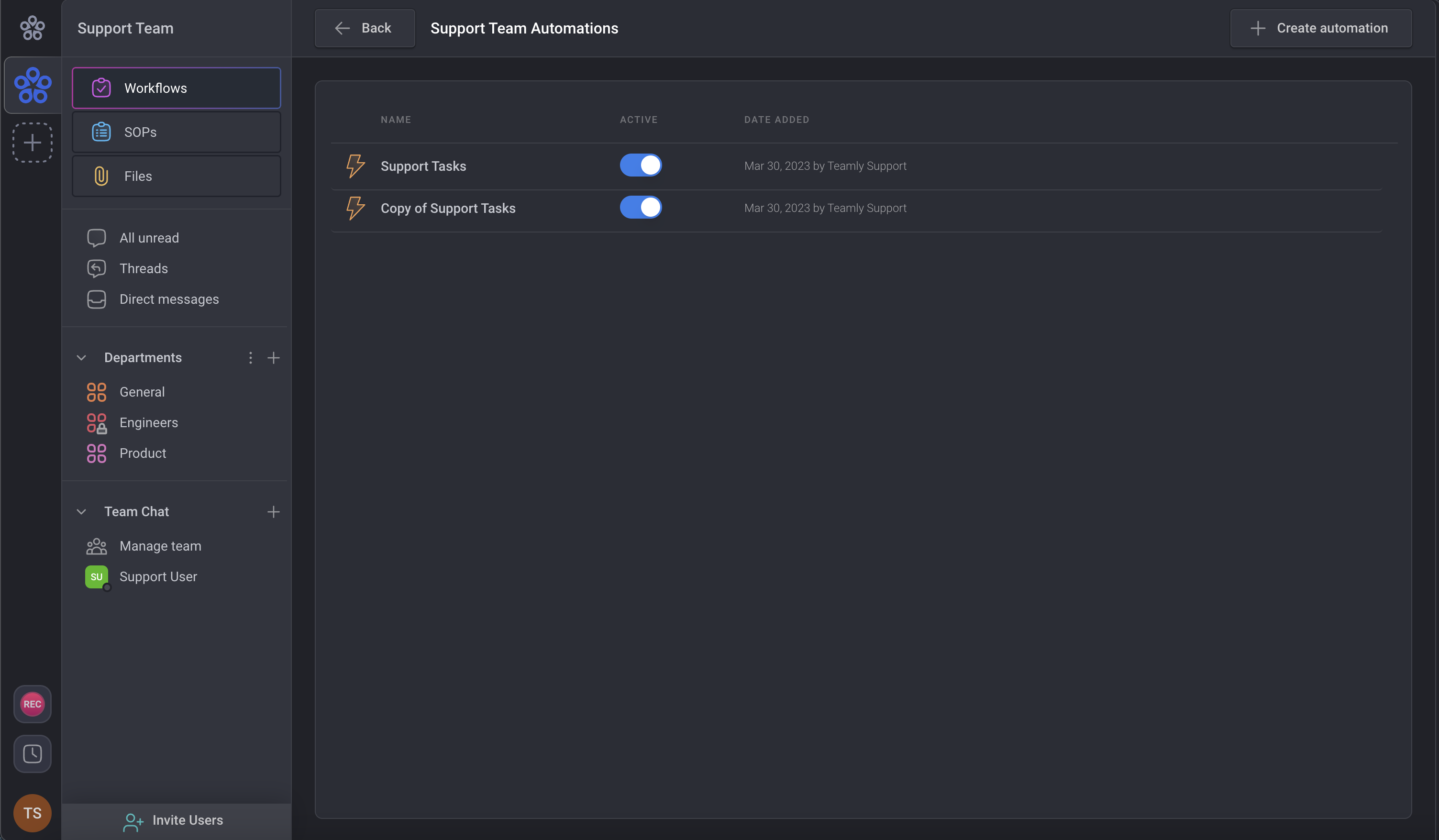Add a new department with plus icon
Screen dimensions: 1439x840
coord(274,357)
